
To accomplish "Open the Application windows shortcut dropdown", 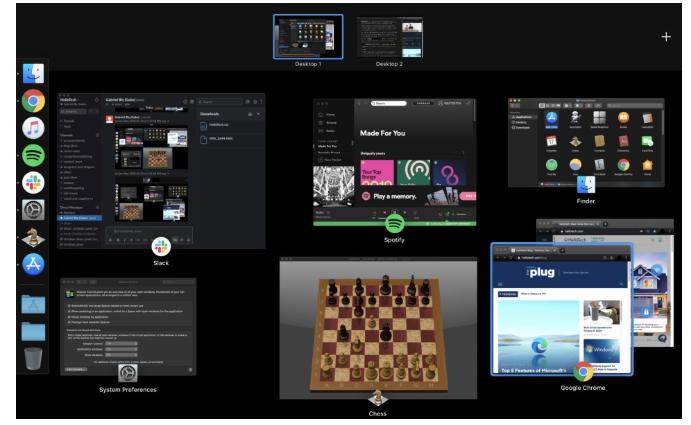I will (x=121, y=349).
